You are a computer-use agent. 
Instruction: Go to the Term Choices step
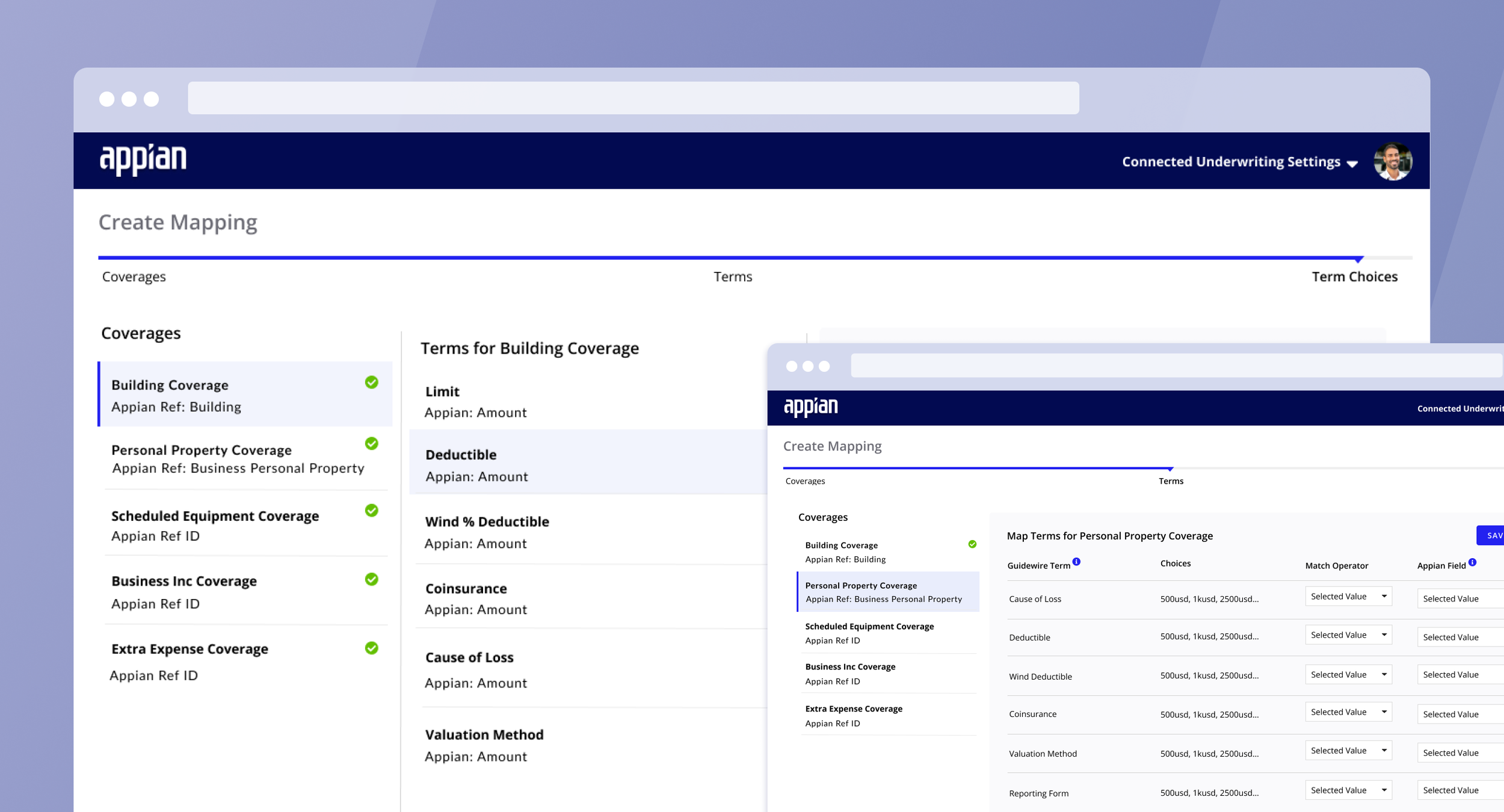pos(1354,277)
